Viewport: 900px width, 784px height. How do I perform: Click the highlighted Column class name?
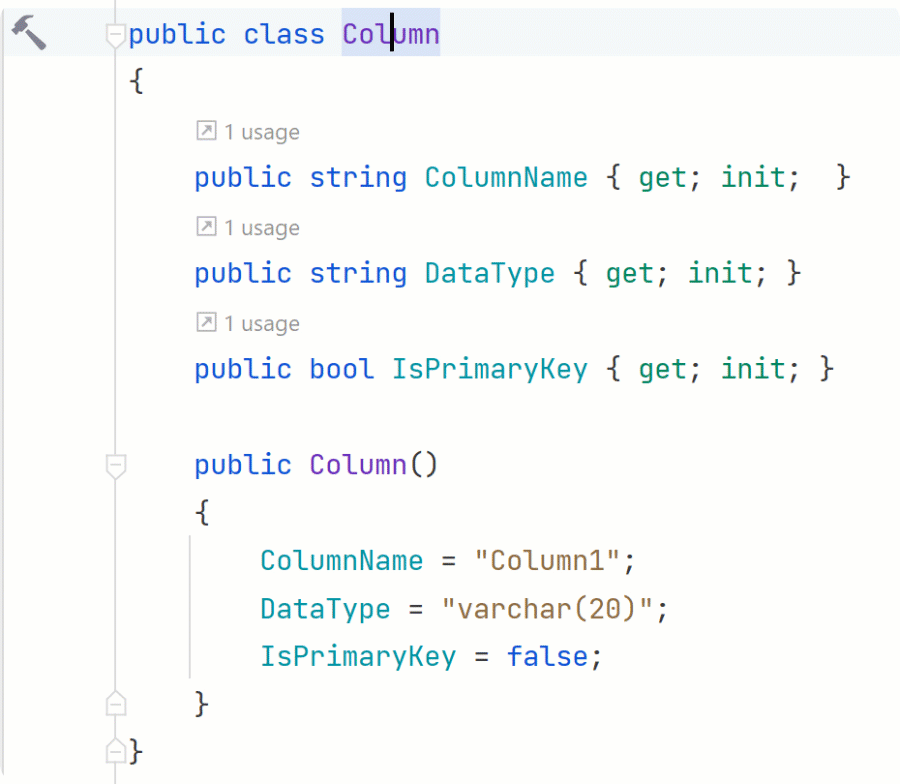coord(391,34)
